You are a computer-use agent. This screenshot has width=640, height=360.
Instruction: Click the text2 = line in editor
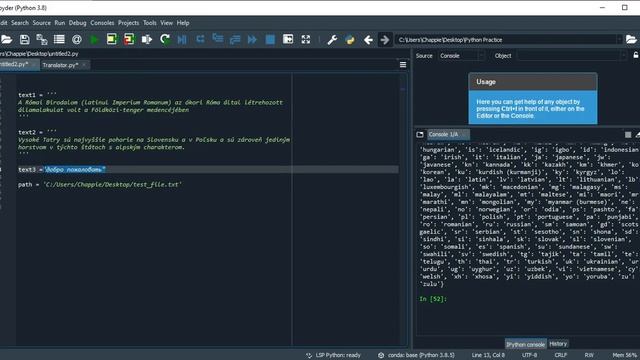tap(37, 132)
